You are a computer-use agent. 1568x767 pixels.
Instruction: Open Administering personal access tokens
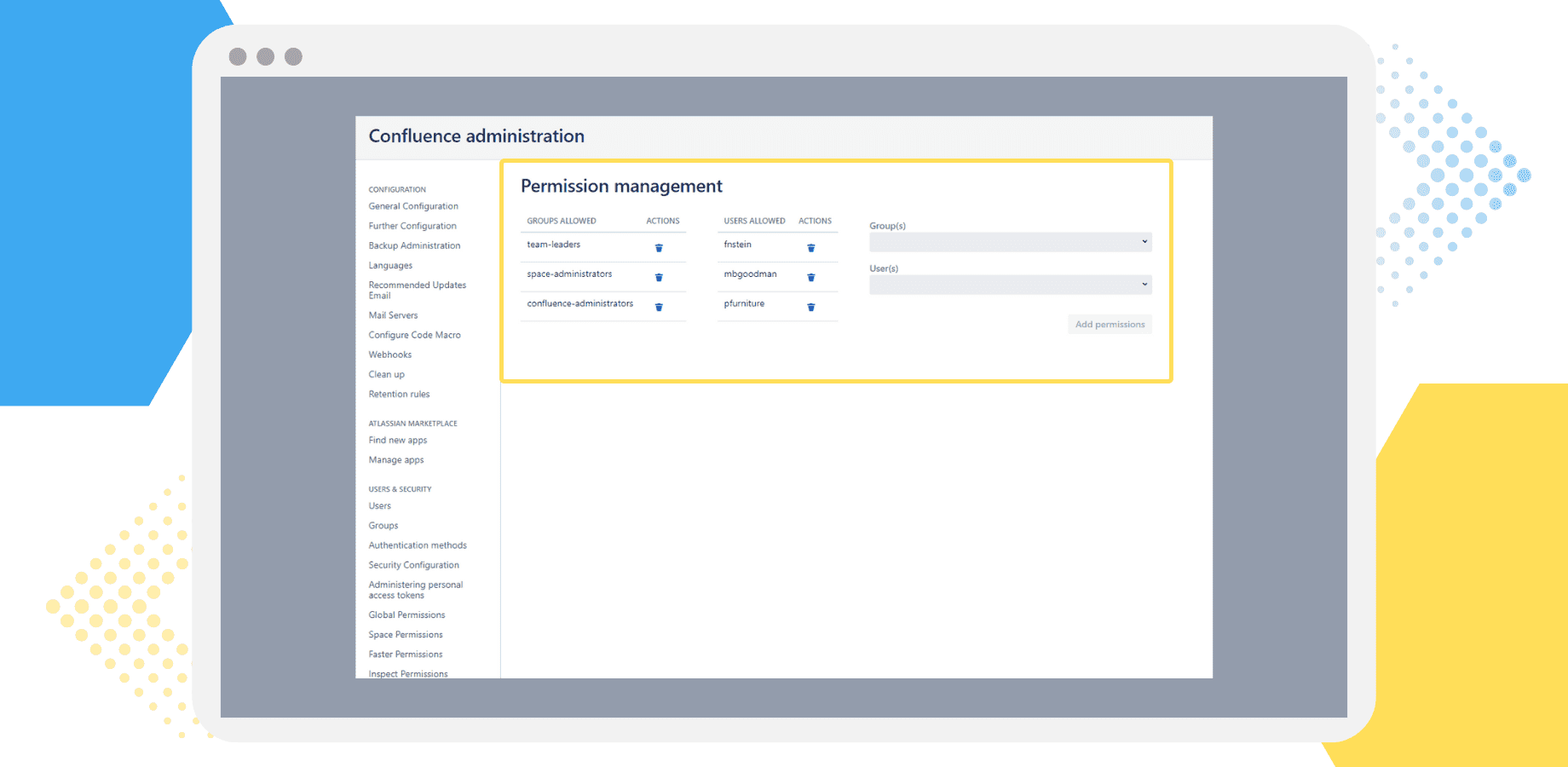click(416, 590)
